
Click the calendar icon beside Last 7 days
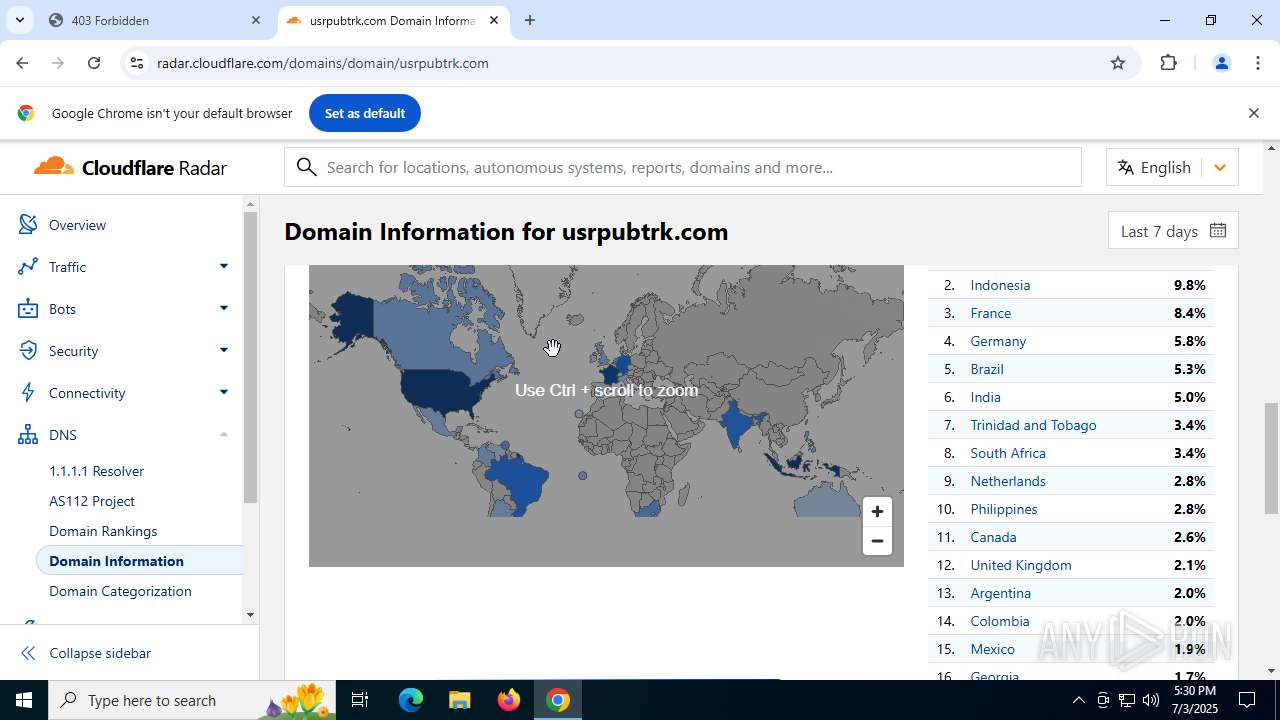pyautogui.click(x=1217, y=230)
